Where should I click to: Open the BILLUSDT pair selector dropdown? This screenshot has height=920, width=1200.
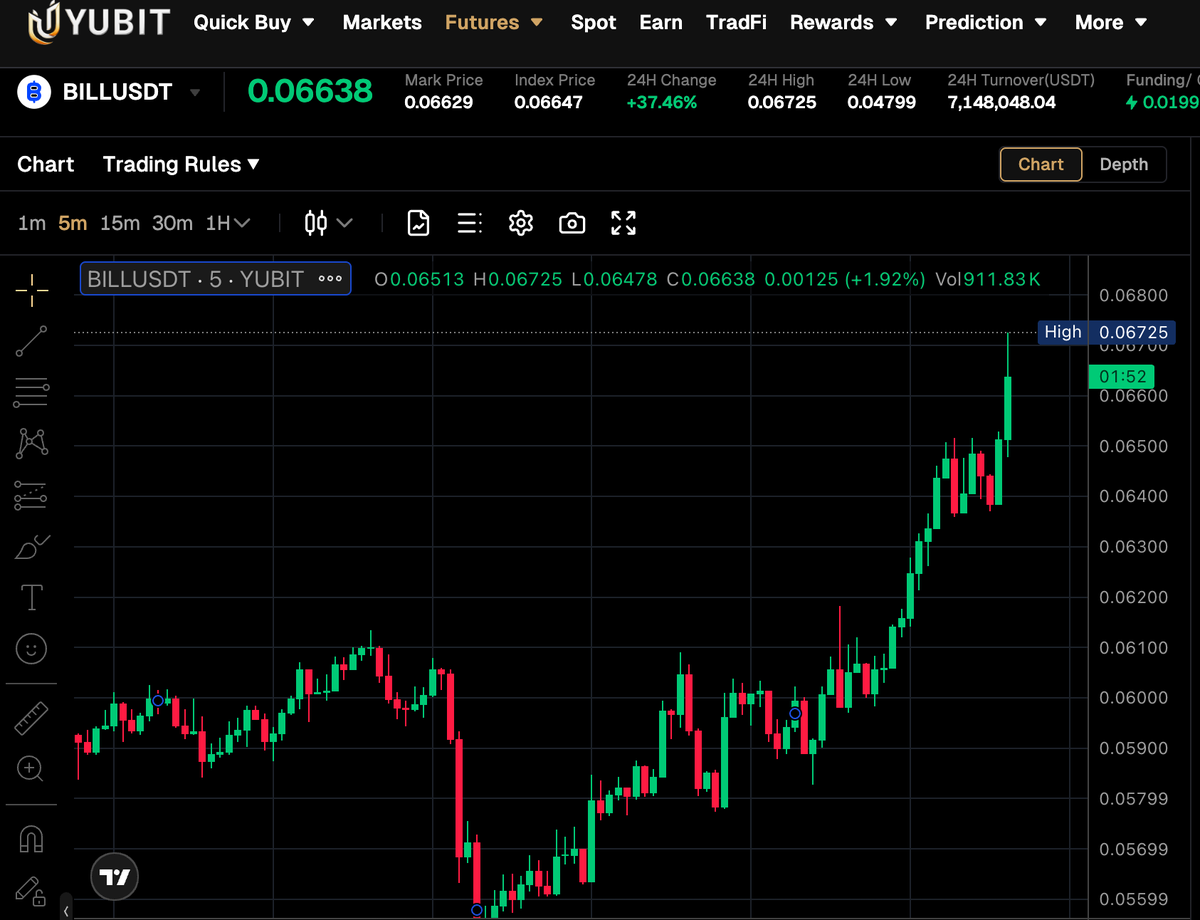pyautogui.click(x=194, y=93)
